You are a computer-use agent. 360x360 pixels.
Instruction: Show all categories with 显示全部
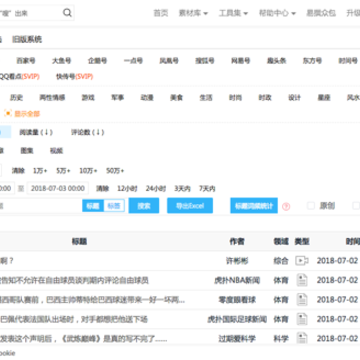(x=27, y=114)
